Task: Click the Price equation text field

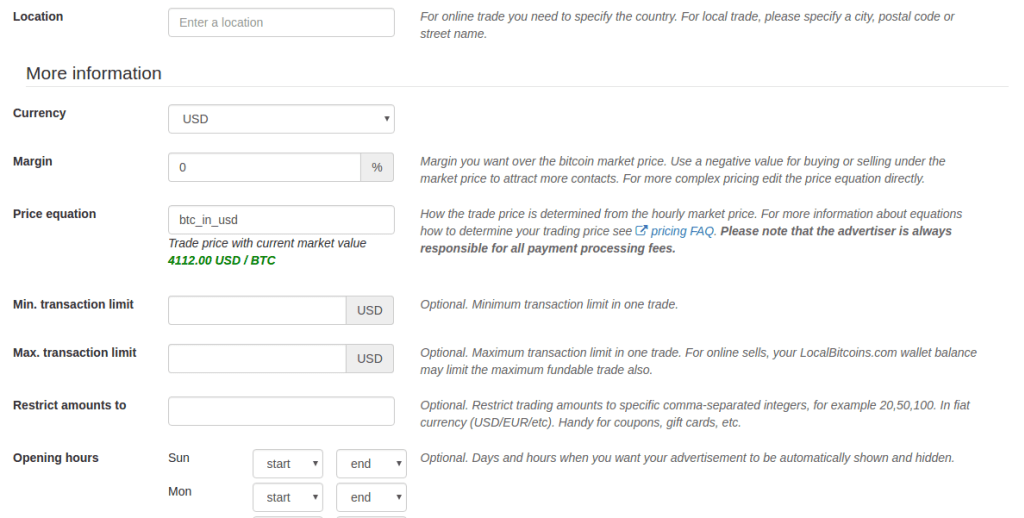Action: (x=281, y=220)
